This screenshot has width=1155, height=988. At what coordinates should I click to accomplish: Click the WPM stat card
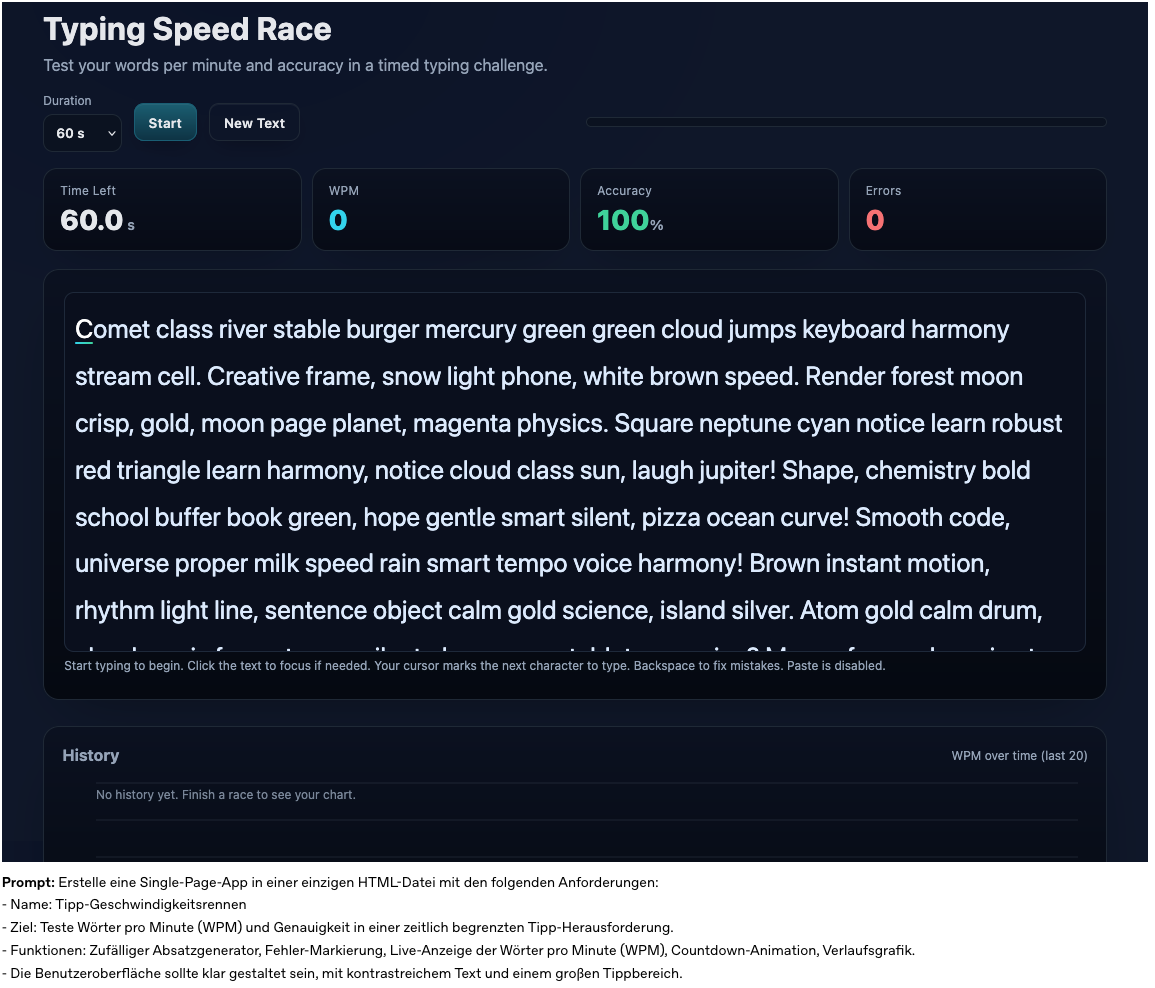(x=440, y=210)
